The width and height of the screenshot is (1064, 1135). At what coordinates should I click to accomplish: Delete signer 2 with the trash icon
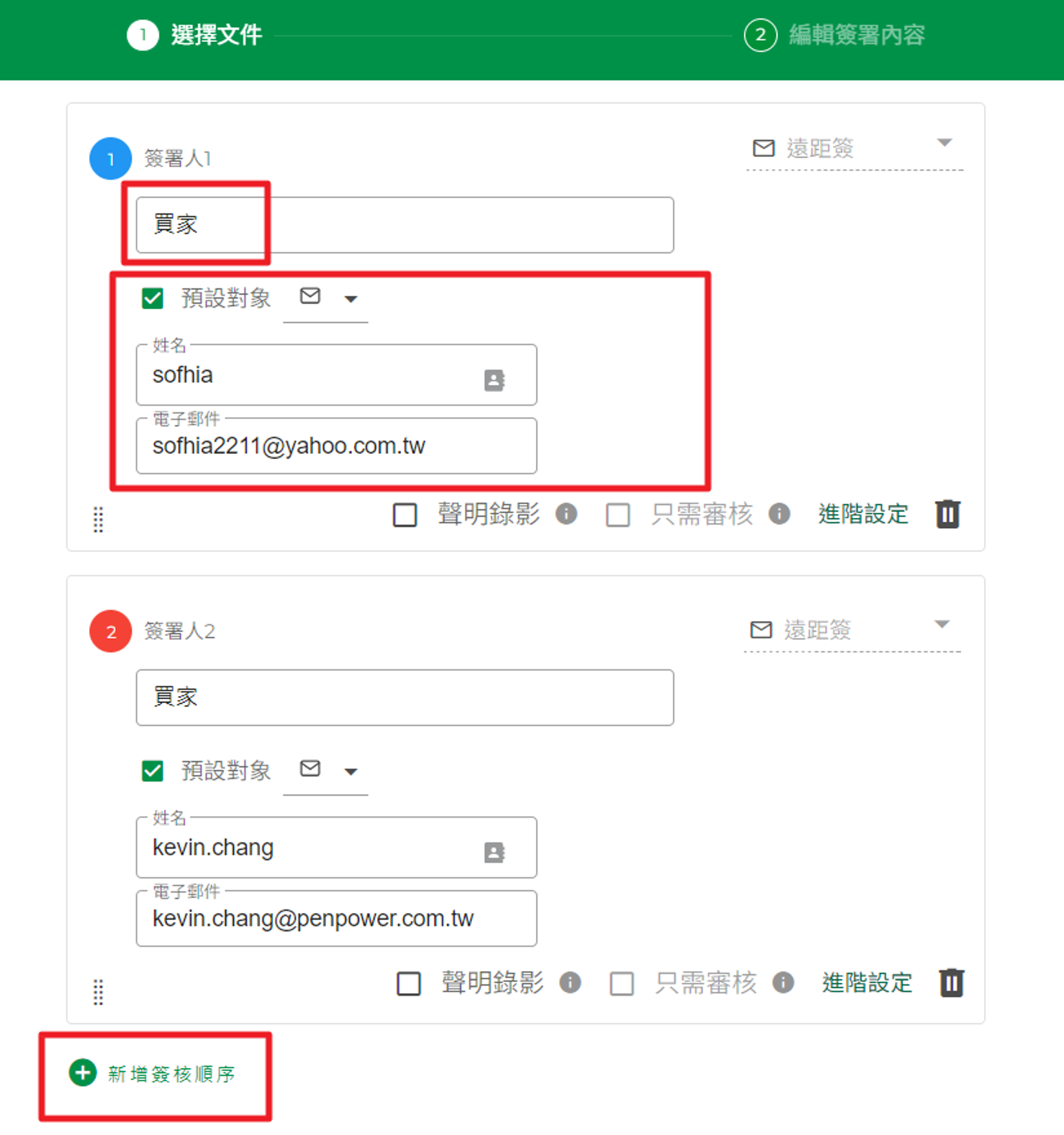click(951, 983)
